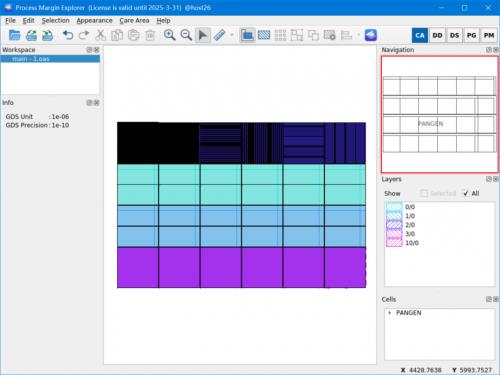Switch to the PG mode button
The image size is (500, 375).
[x=471, y=35]
